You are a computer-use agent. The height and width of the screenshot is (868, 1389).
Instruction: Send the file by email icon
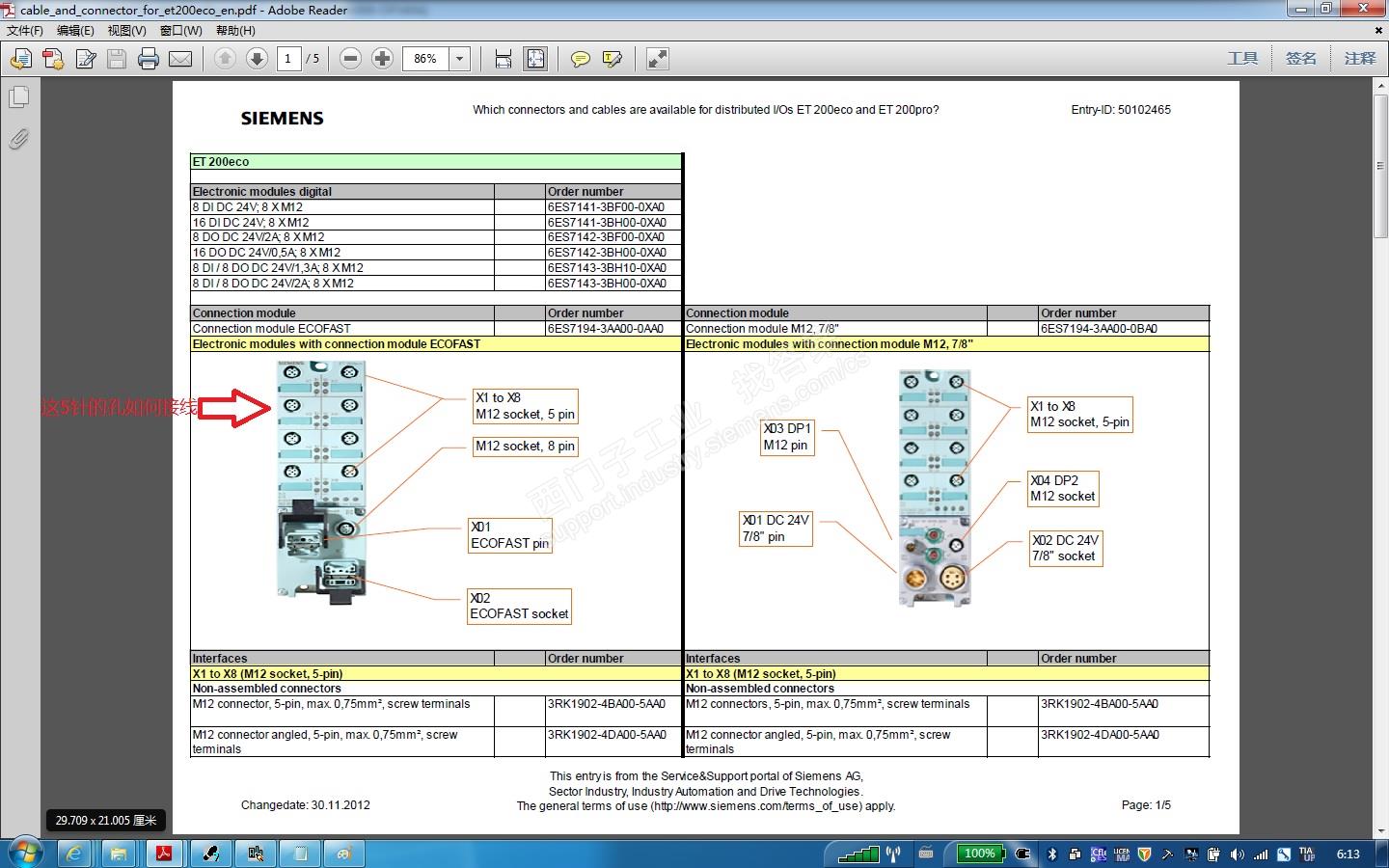180,59
